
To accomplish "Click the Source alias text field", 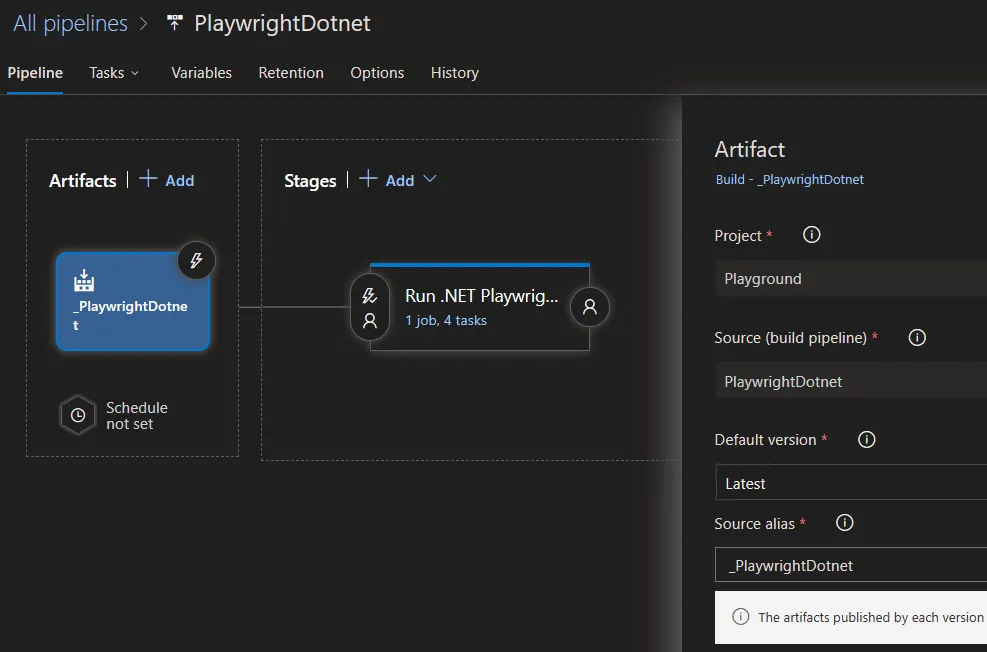I will (x=850, y=565).
